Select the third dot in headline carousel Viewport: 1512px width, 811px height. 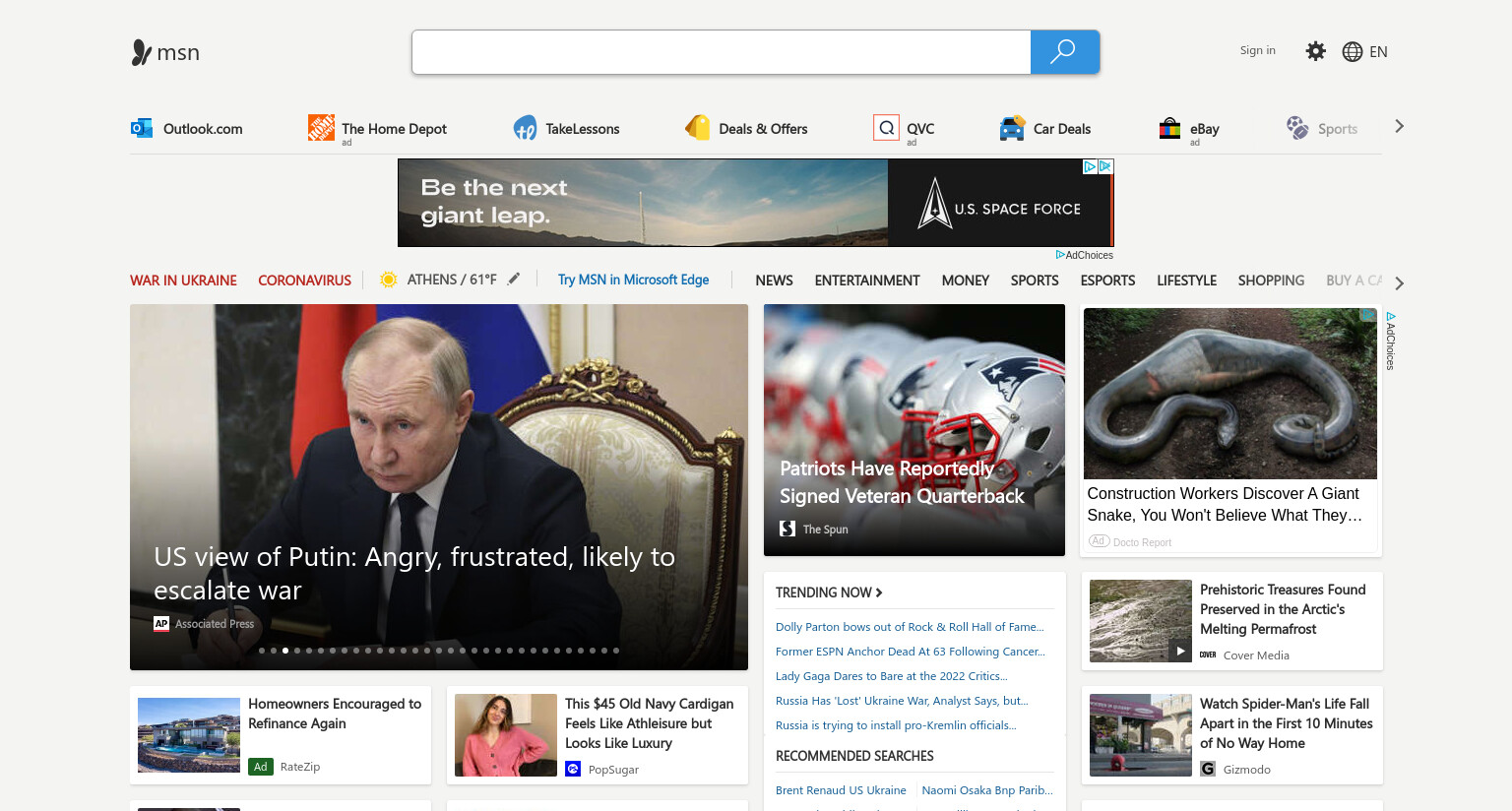click(x=285, y=651)
